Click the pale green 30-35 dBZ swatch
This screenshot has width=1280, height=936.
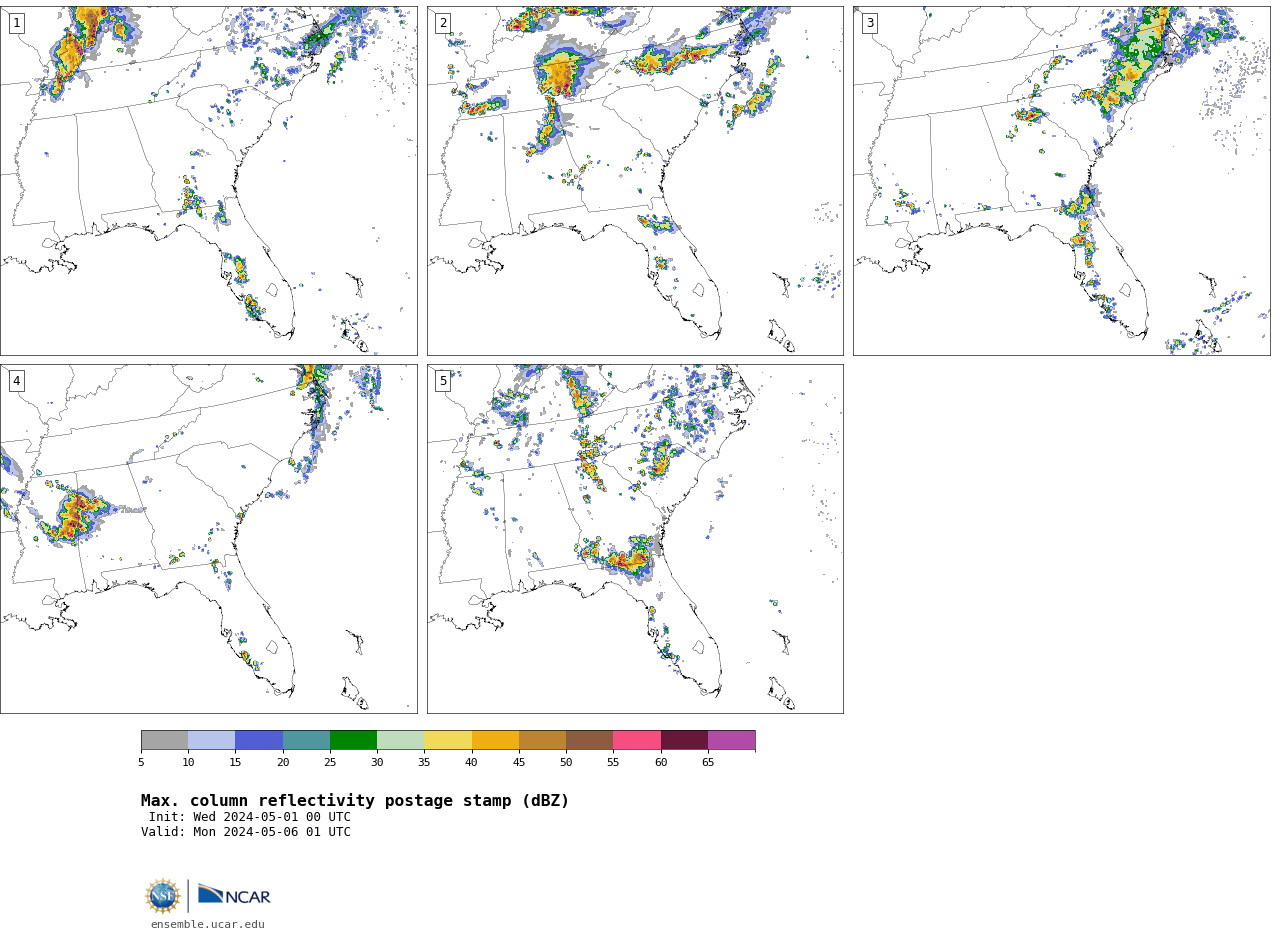401,740
